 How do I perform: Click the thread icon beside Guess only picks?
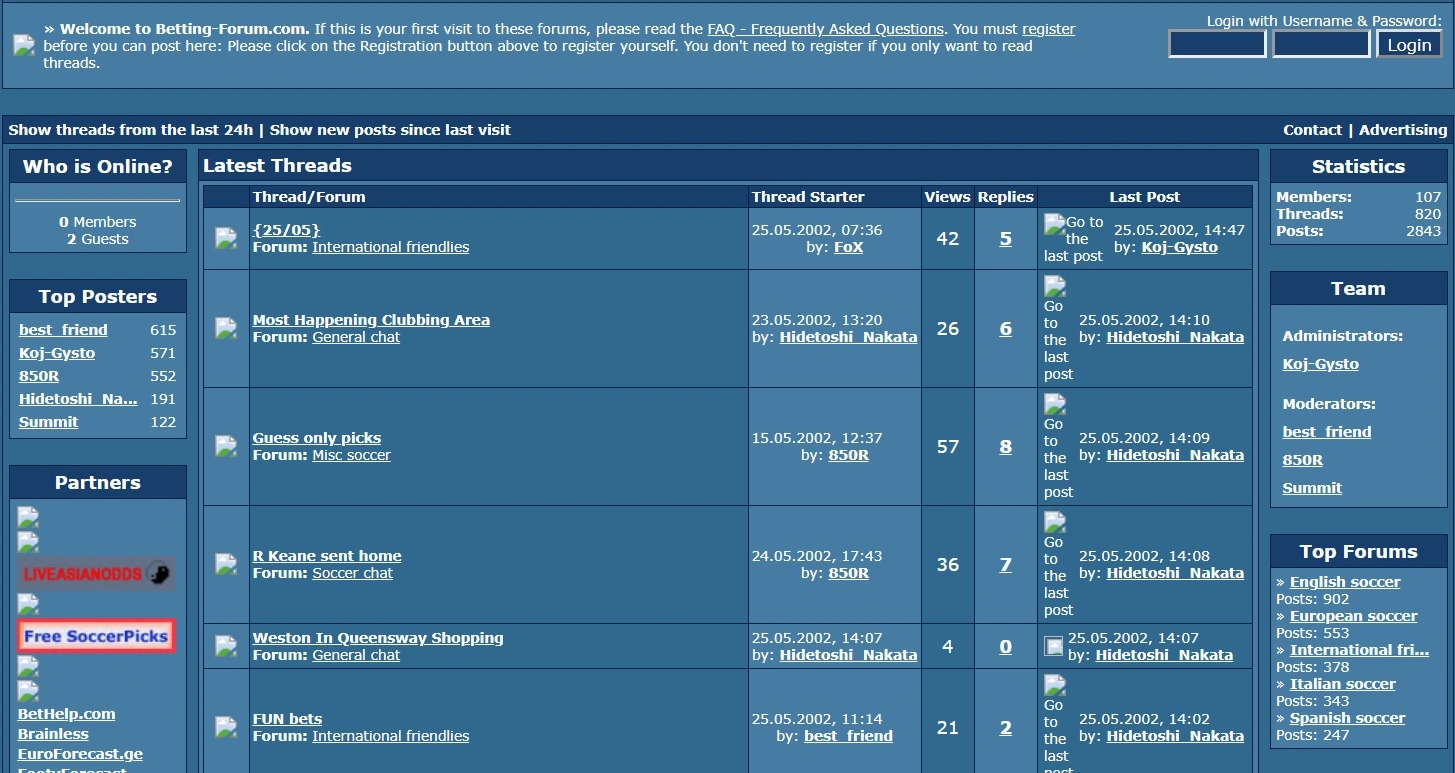pos(226,446)
